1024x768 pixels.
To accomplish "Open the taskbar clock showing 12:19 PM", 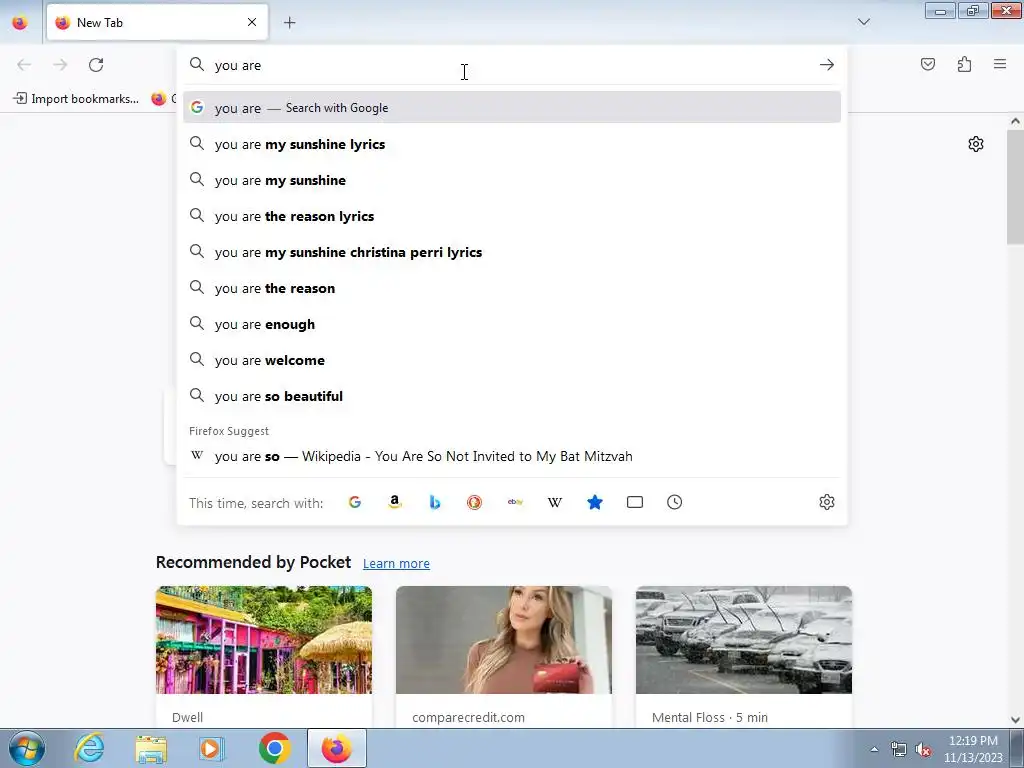I will pos(973,749).
